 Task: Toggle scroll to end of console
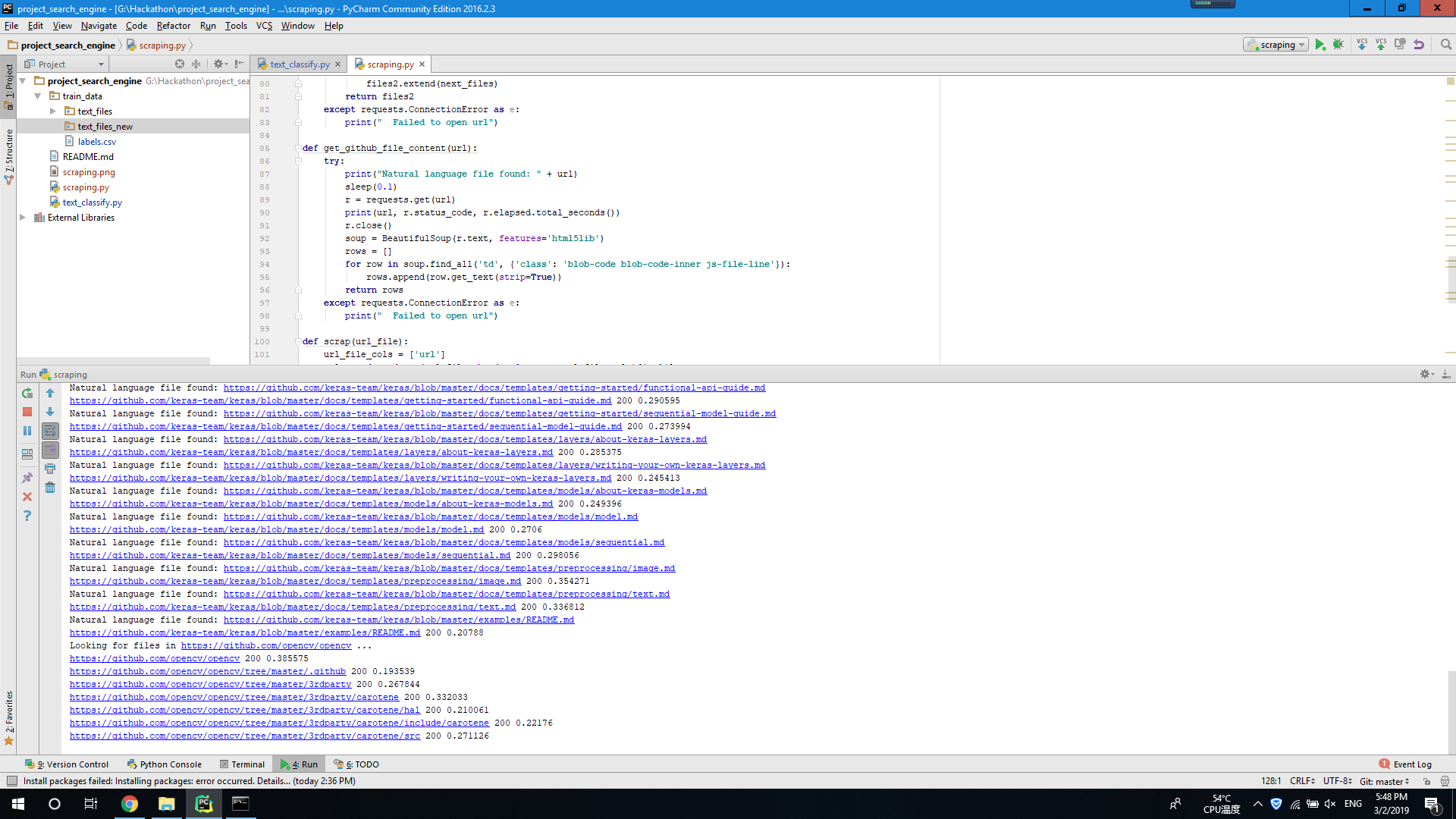pyautogui.click(x=50, y=450)
